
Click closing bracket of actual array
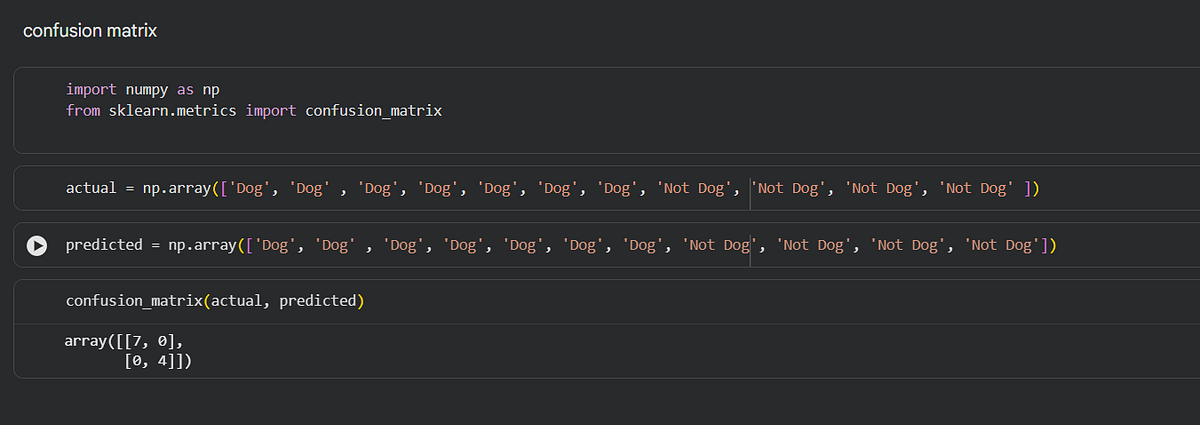[x=1029, y=188]
